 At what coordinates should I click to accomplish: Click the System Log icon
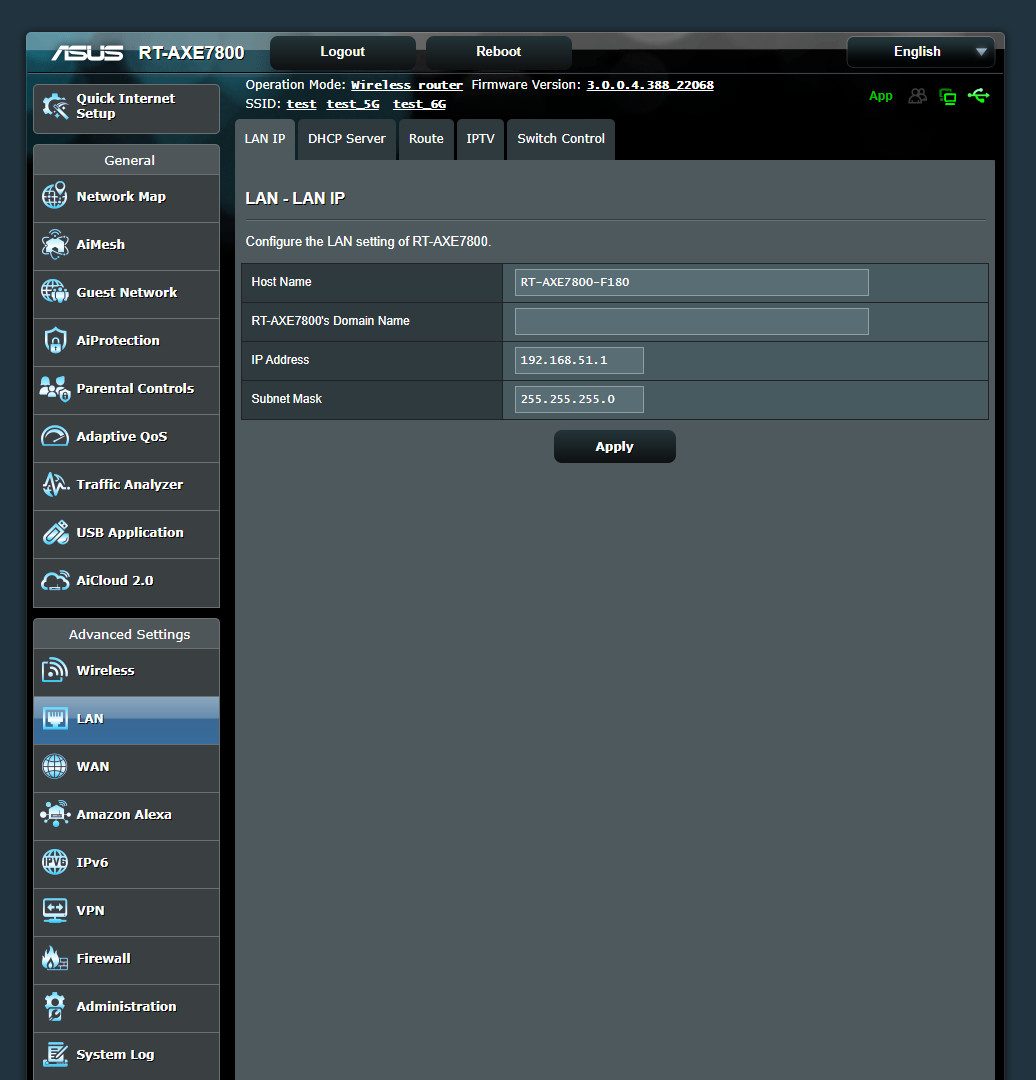(x=54, y=1055)
